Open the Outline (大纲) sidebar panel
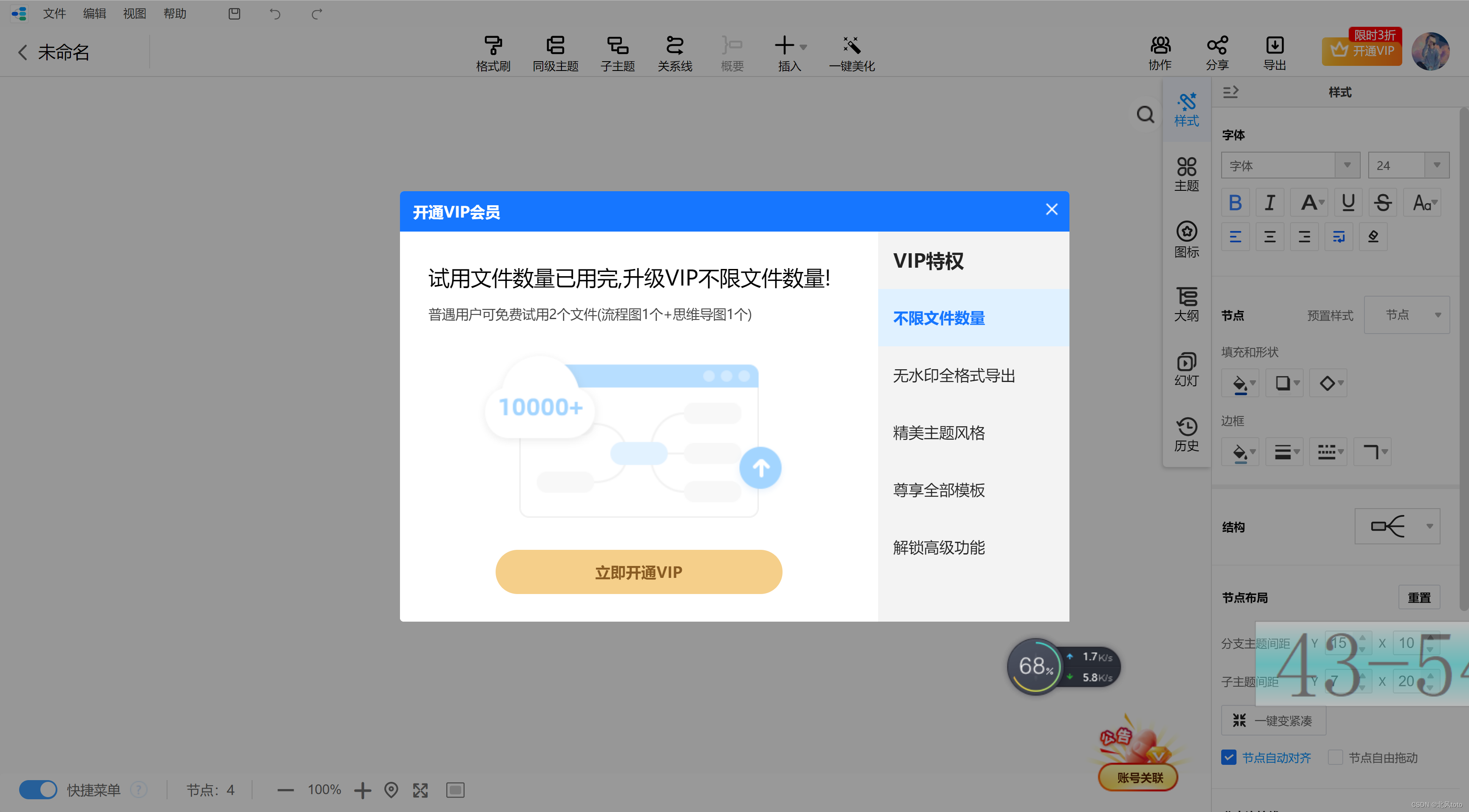 tap(1186, 304)
